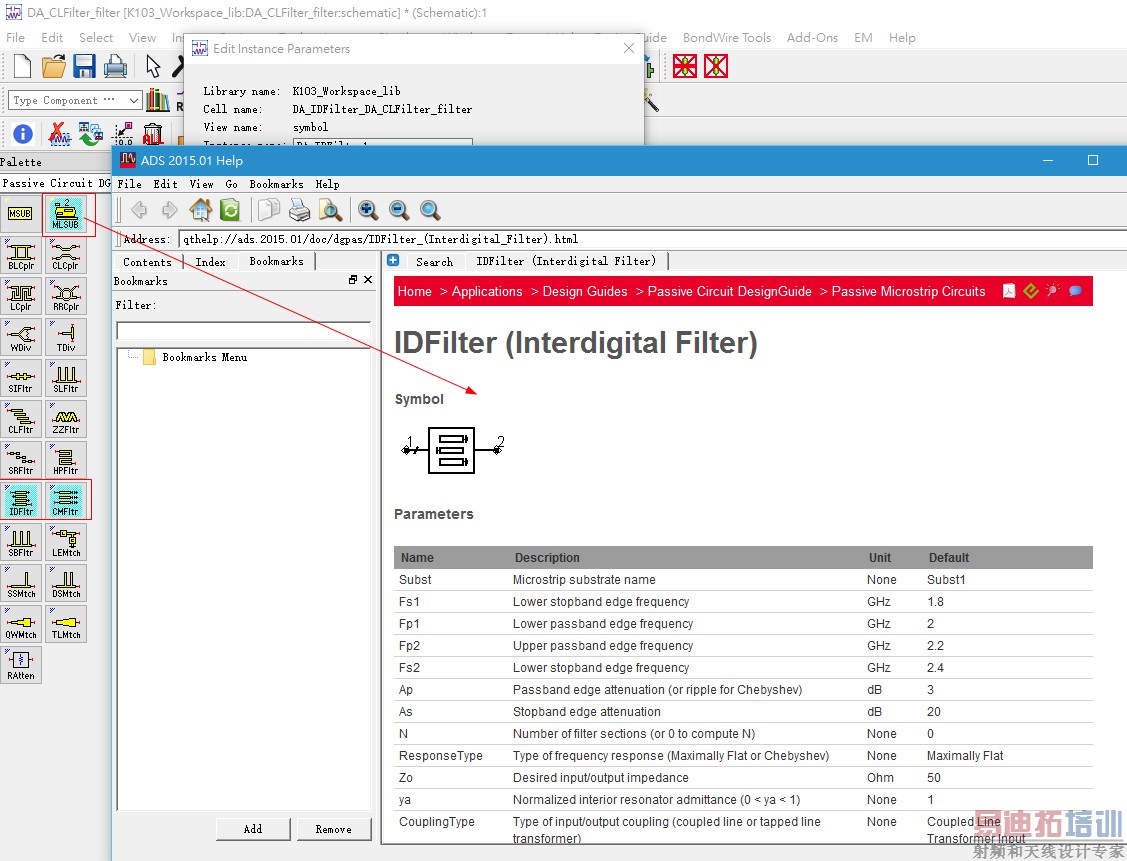The image size is (1127, 861).
Task: Select the RAtten attenuator palette icon
Action: (x=21, y=664)
